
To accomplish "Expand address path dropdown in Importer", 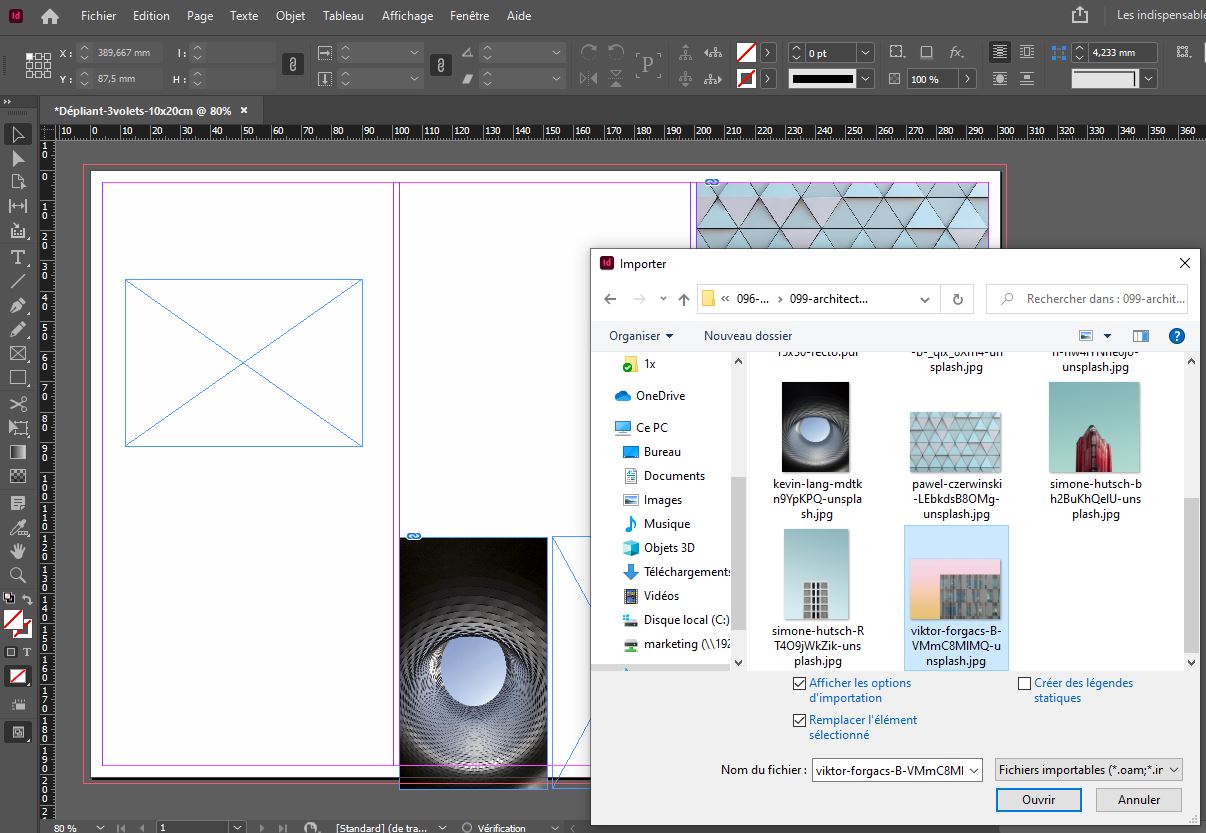I will 924,298.
